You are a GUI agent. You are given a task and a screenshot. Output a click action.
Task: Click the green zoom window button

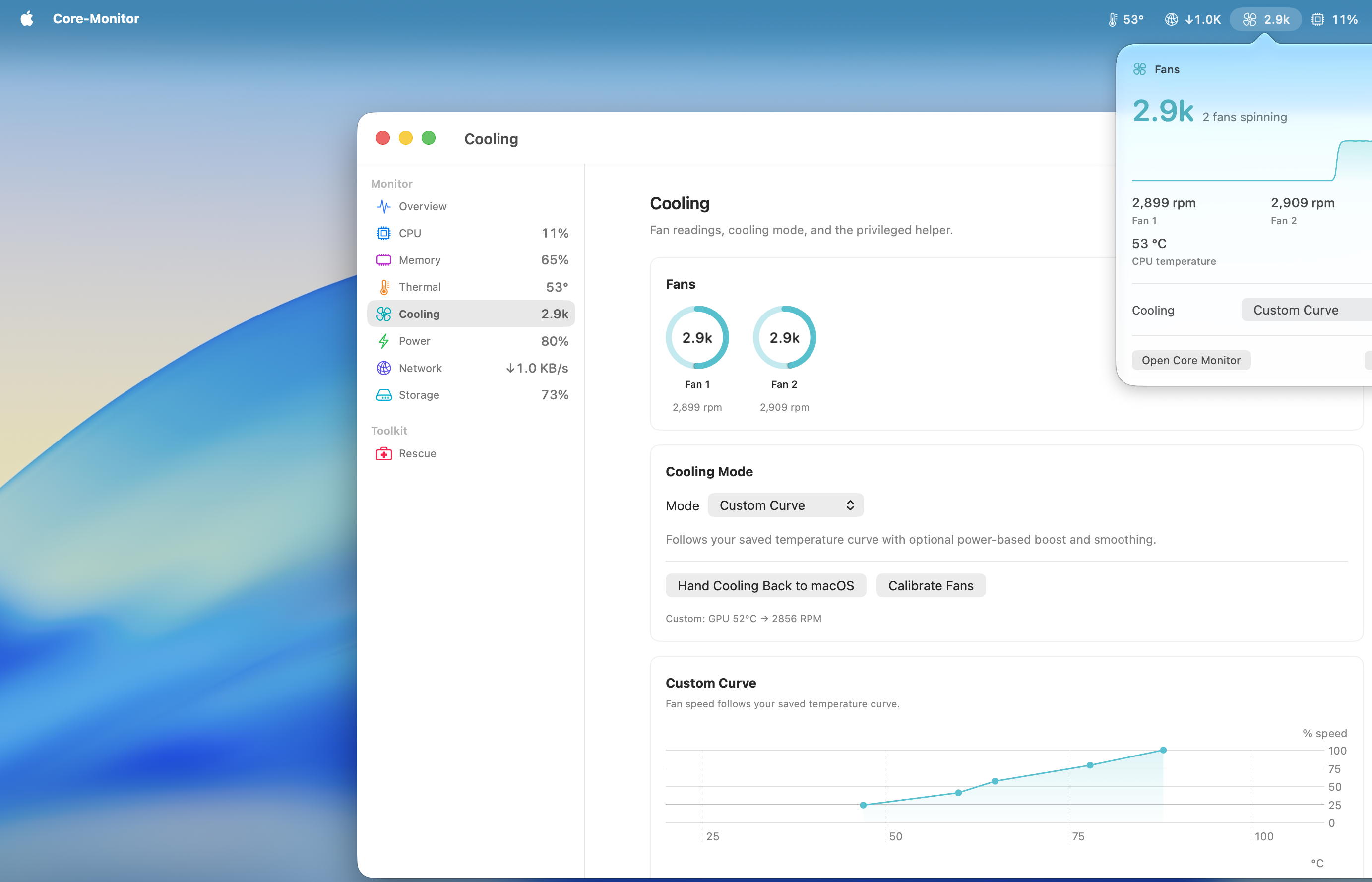[x=429, y=138]
